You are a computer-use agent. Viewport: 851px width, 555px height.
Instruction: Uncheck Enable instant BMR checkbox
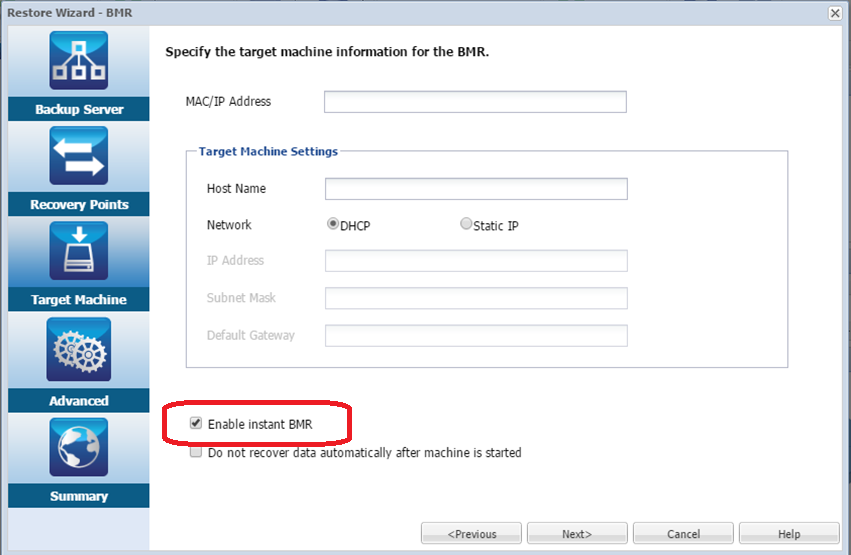point(196,424)
